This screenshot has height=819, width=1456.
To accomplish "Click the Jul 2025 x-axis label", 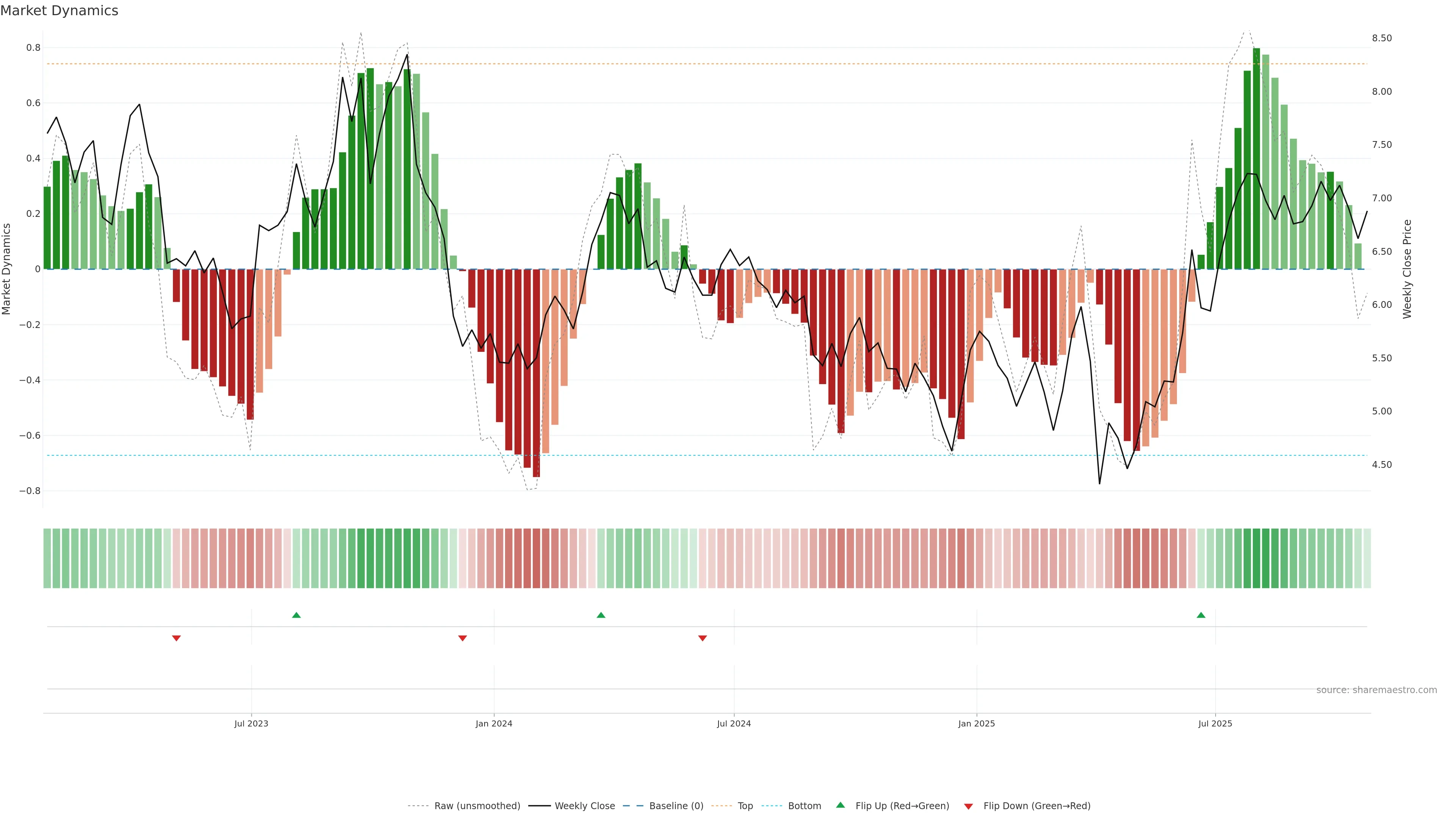I will (x=1215, y=723).
